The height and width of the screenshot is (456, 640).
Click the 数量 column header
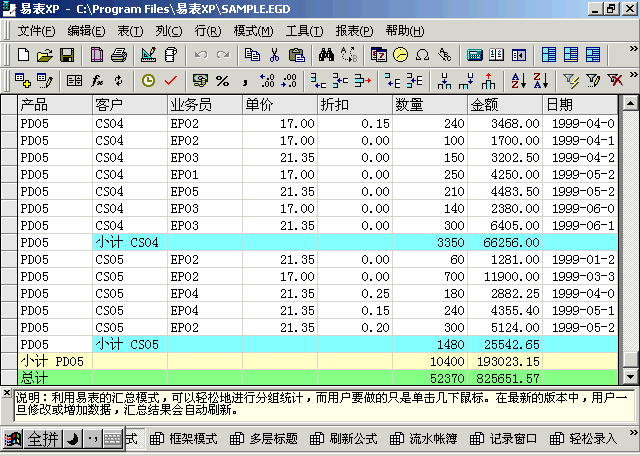tap(429, 105)
